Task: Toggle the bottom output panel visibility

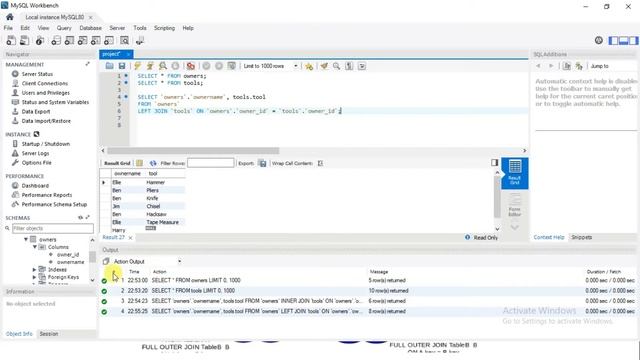Action: tap(623, 40)
